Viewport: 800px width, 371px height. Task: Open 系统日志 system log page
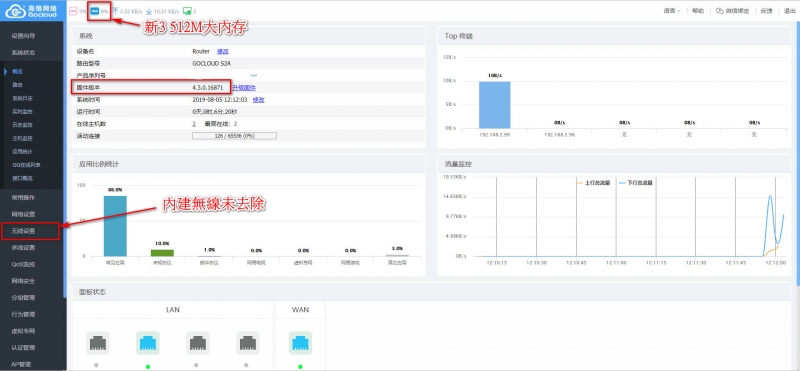click(x=22, y=98)
